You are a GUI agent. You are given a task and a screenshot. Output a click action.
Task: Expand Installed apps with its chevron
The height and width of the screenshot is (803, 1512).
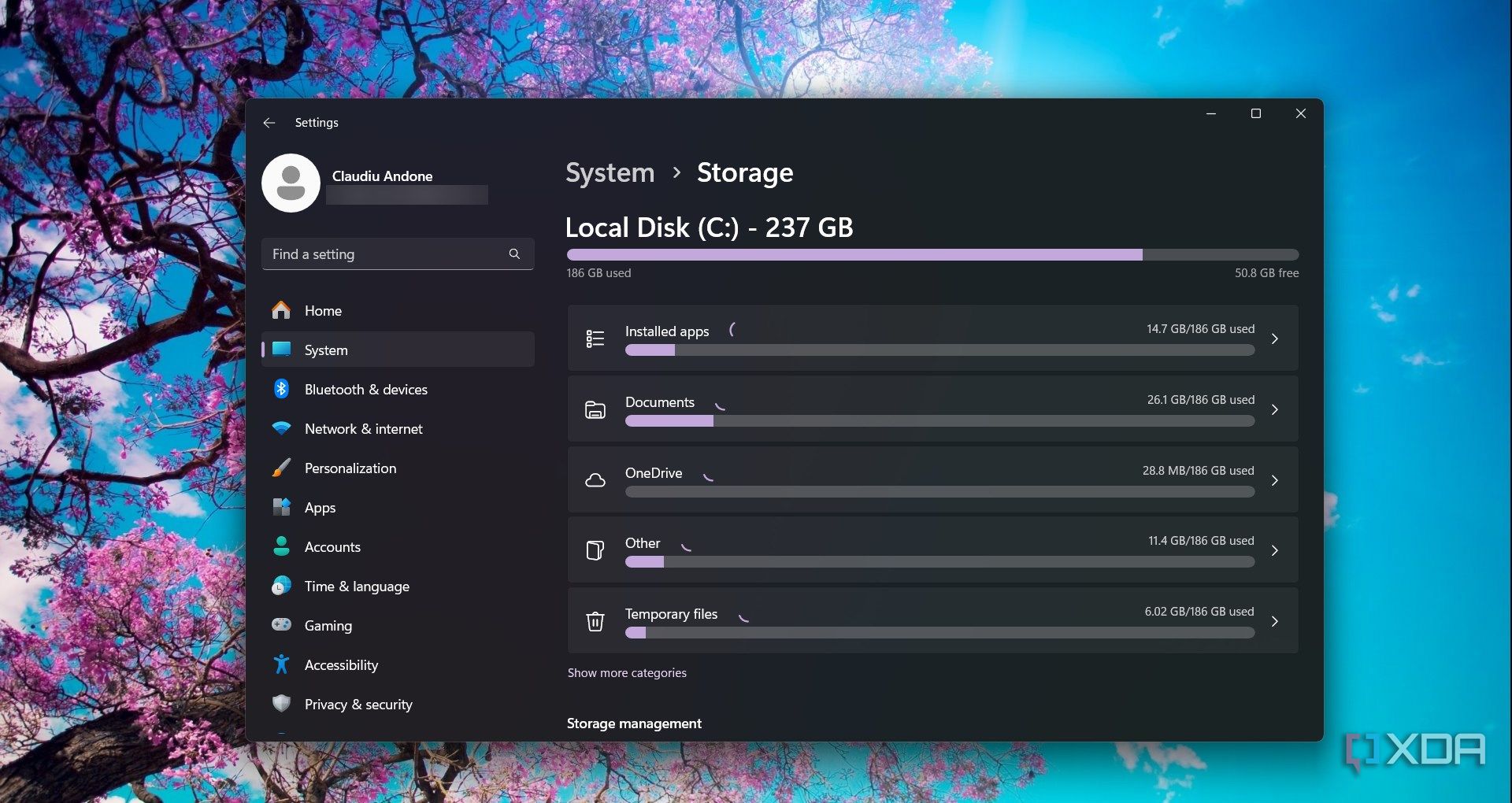click(x=1274, y=339)
